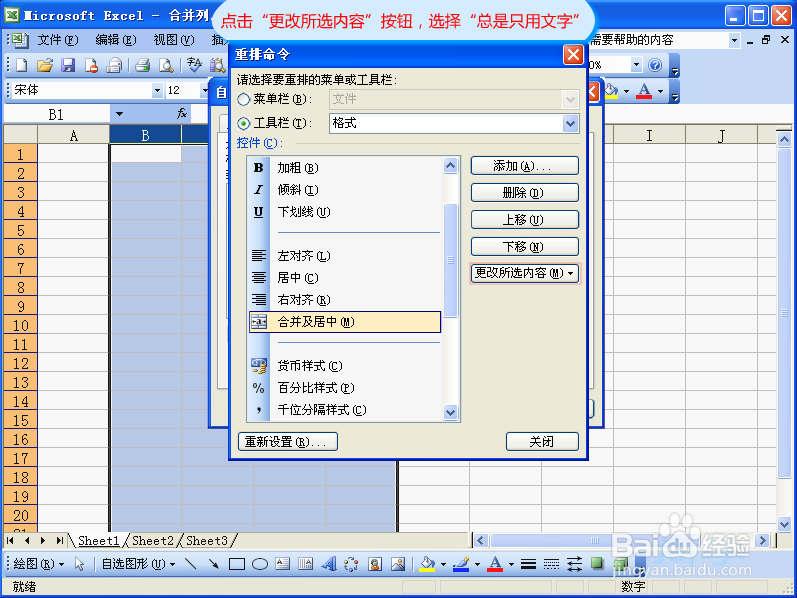Image resolution: width=797 pixels, height=598 pixels.
Task: Open the 文件(F) menu
Action: (58, 40)
